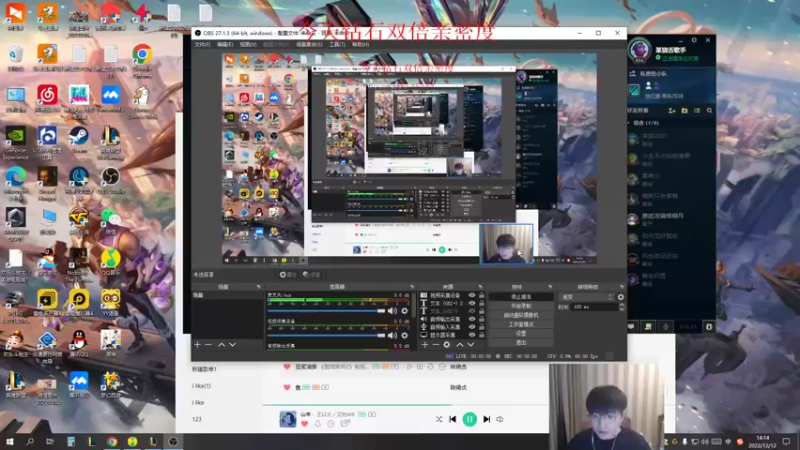This screenshot has width=800, height=450.
Task: Toggle visibility of display capture source
Action: (472, 335)
